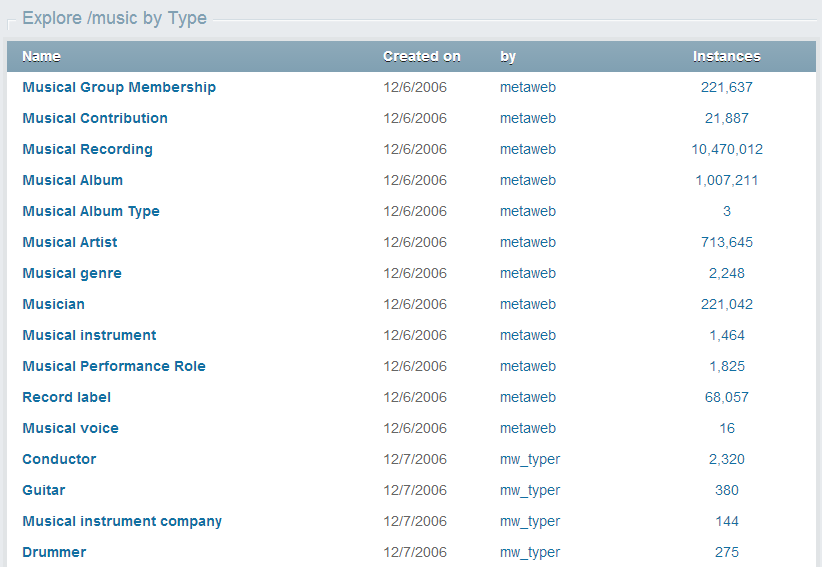The height and width of the screenshot is (567, 822).
Task: Select the 12/7/2006 date in Guitar row
Action: (415, 490)
